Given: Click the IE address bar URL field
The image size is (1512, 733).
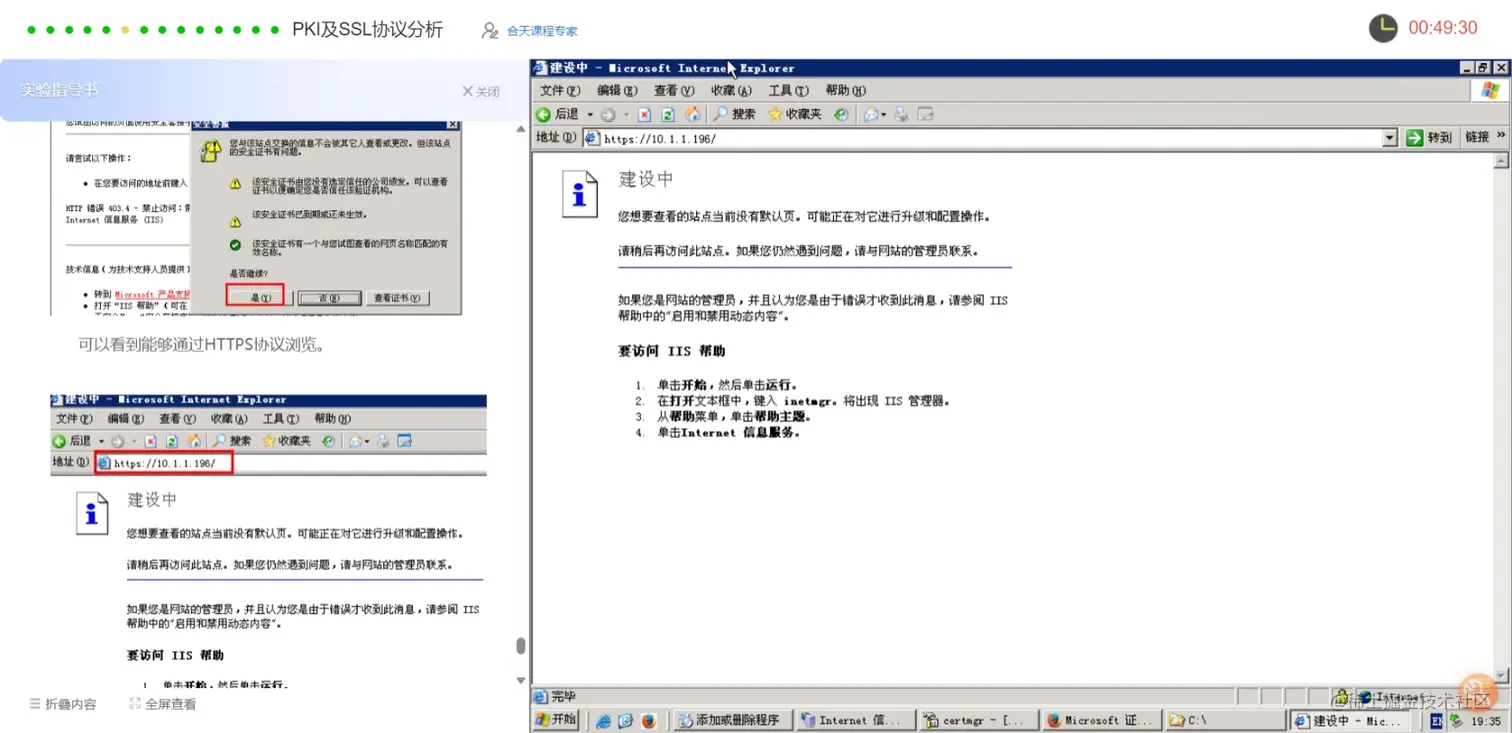Looking at the screenshot, I should pos(990,138).
